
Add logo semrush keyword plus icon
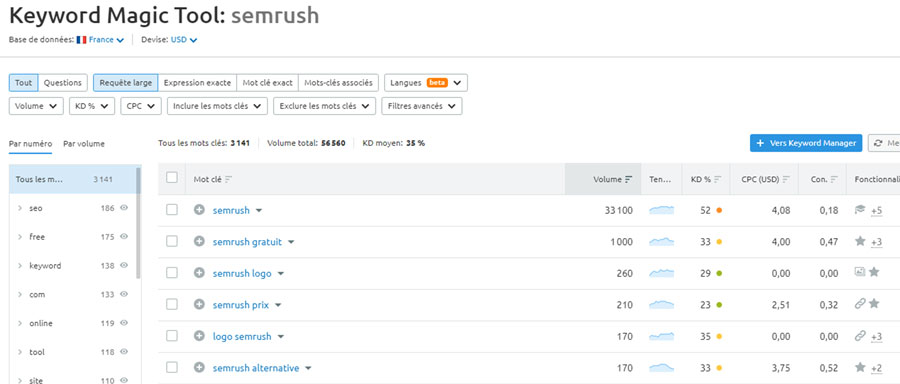[199, 336]
